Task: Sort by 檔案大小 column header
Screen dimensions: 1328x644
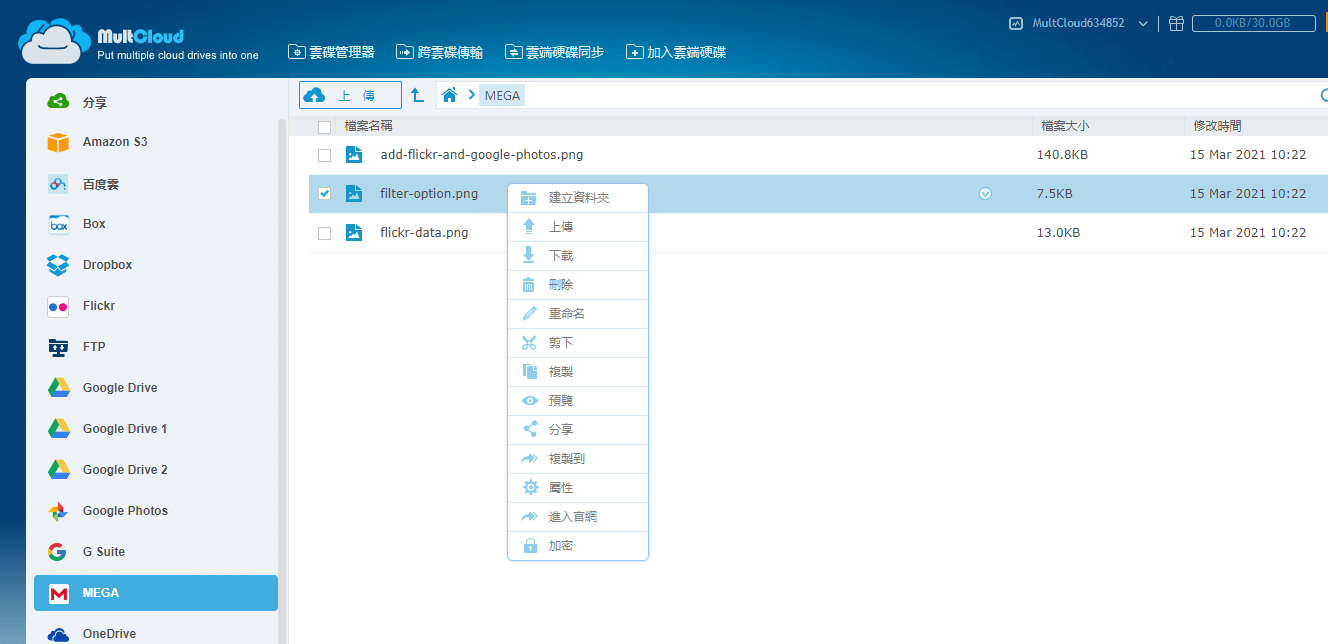Action: [1065, 126]
